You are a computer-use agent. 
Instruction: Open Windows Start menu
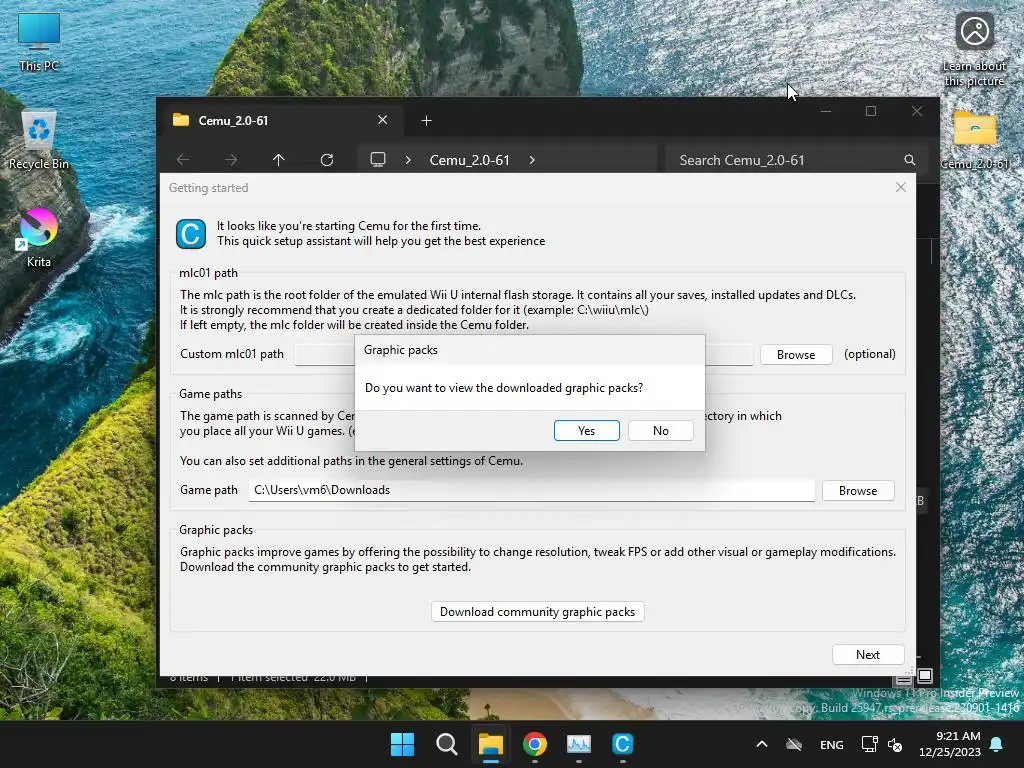(x=402, y=744)
